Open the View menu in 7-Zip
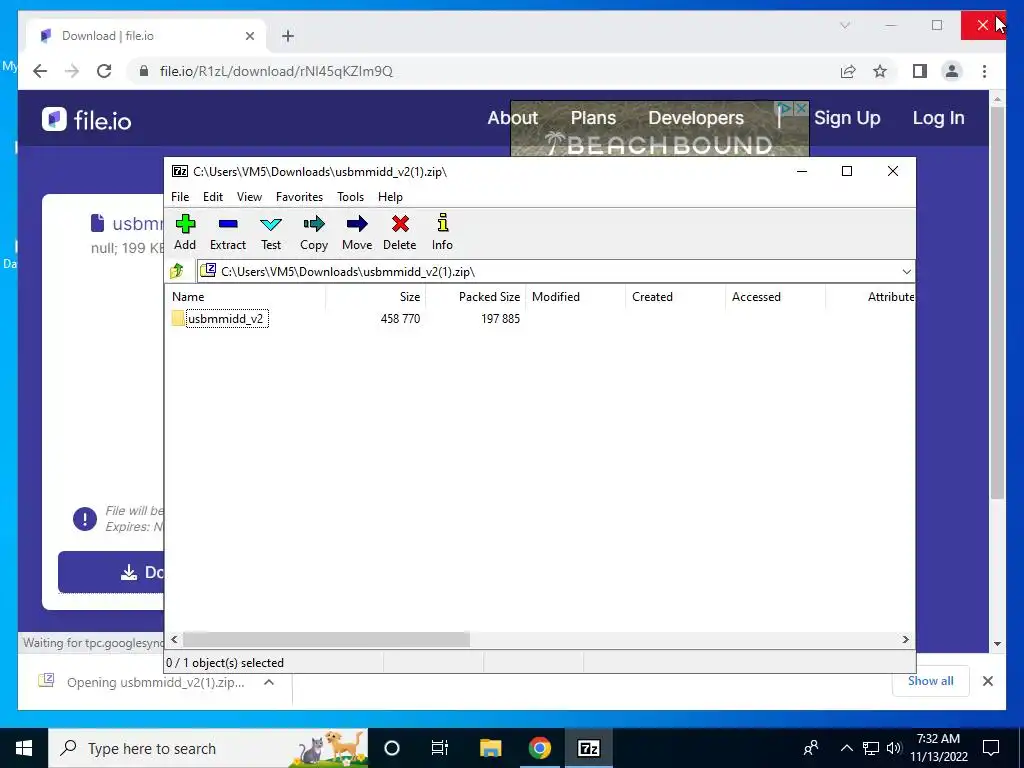This screenshot has width=1024, height=768. 249,197
